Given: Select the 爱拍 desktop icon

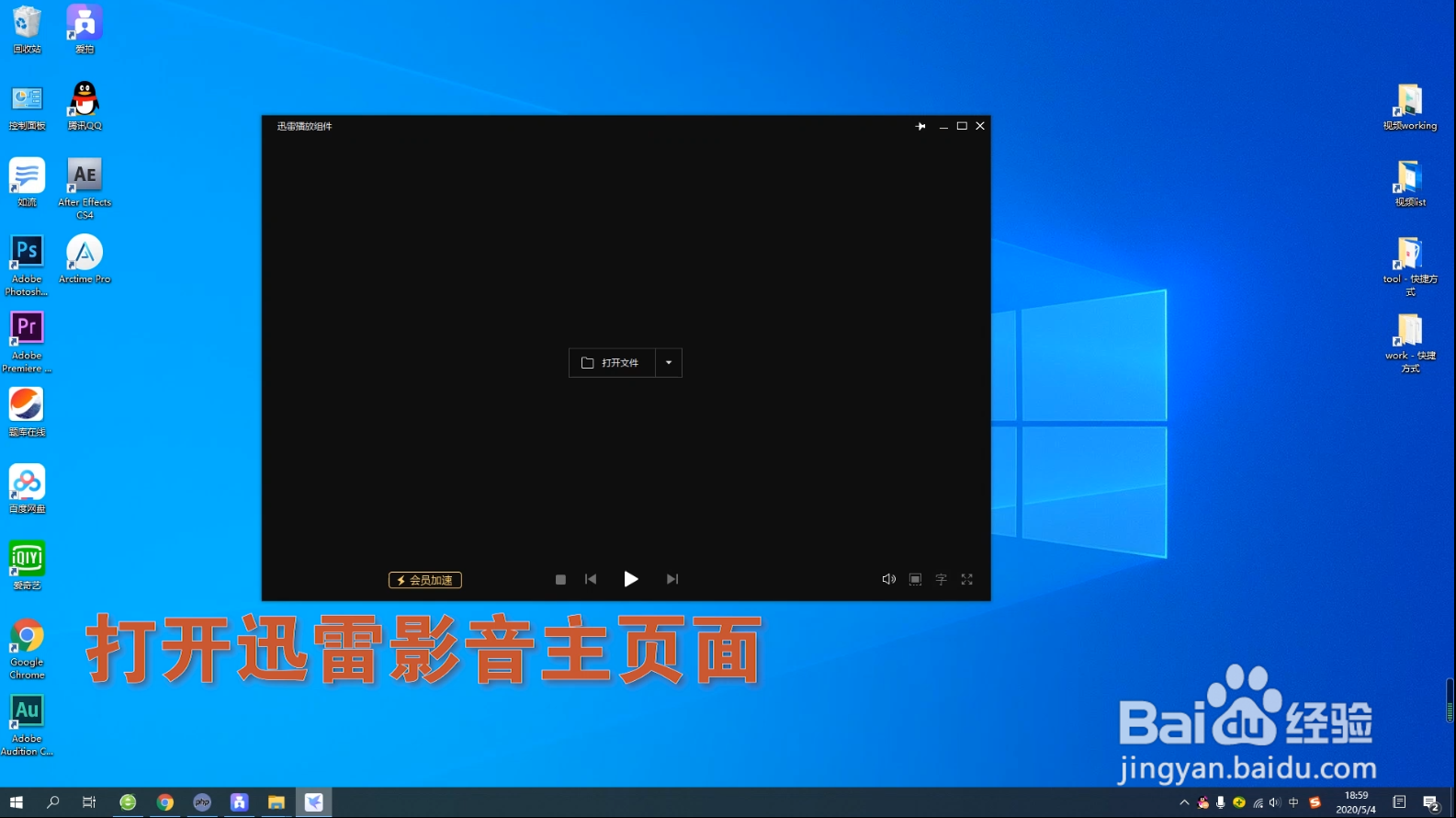Looking at the screenshot, I should pyautogui.click(x=85, y=29).
